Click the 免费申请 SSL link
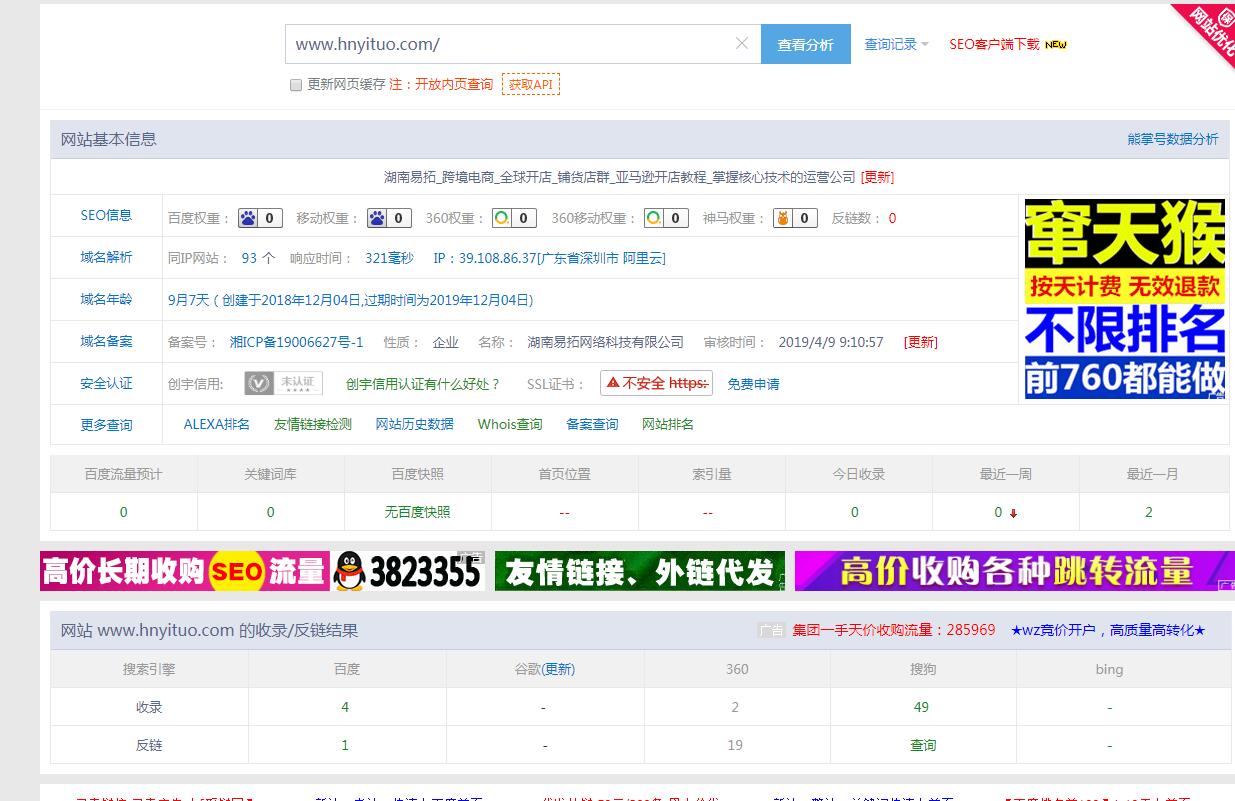 click(x=753, y=384)
